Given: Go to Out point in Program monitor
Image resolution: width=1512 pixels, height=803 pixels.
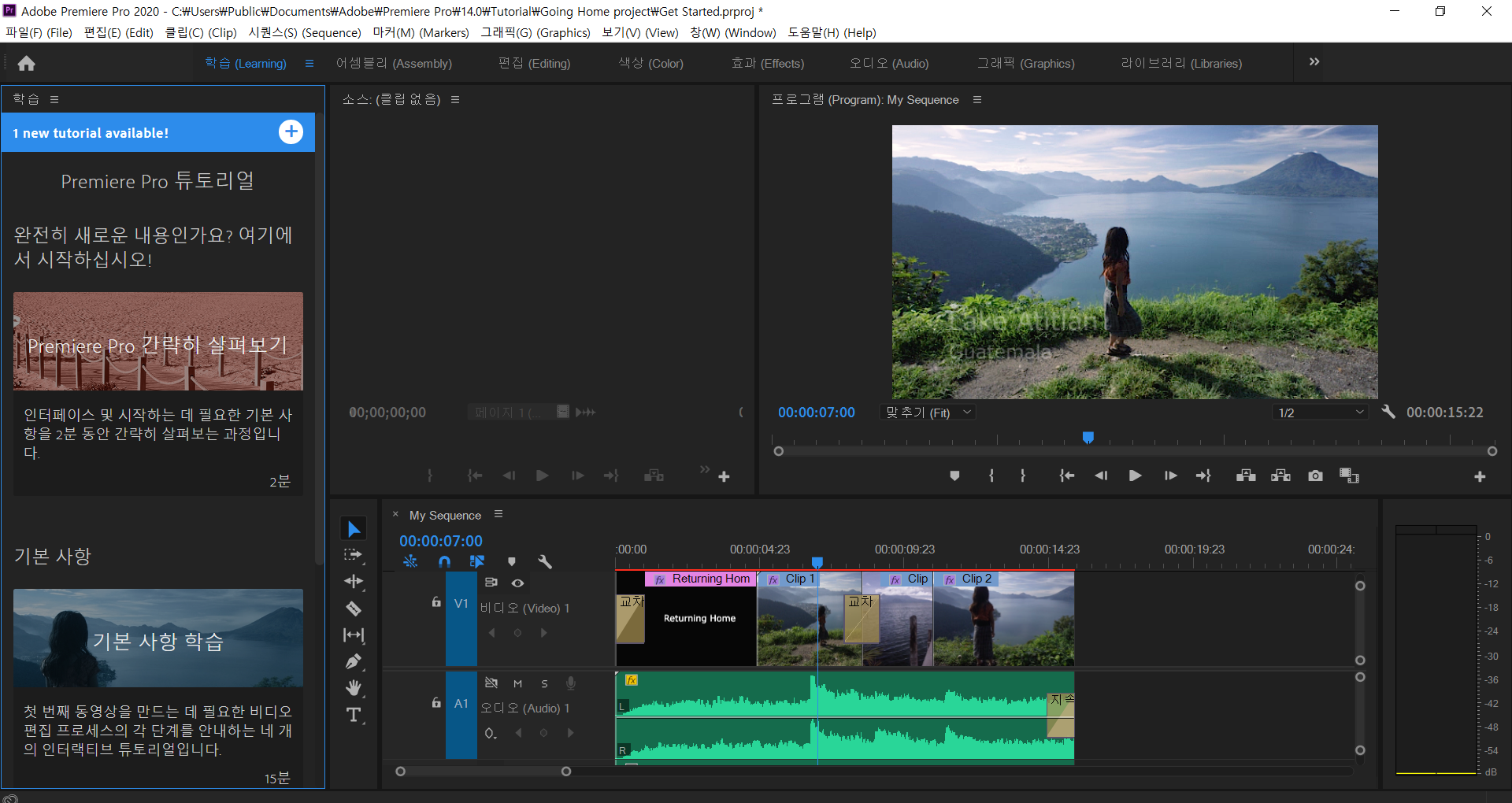Looking at the screenshot, I should coord(1203,476).
